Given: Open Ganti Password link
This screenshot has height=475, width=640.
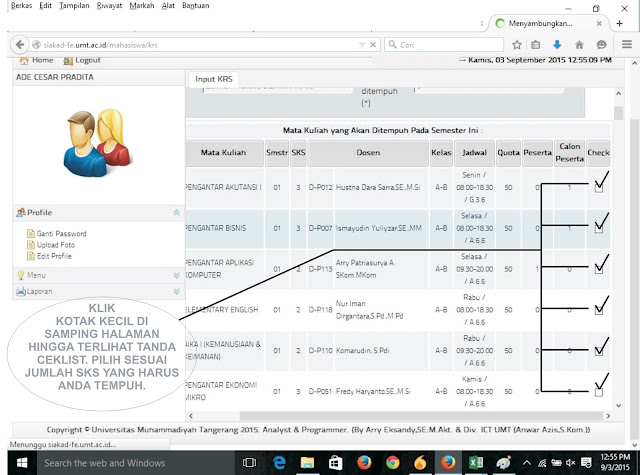Looking at the screenshot, I should (61, 234).
